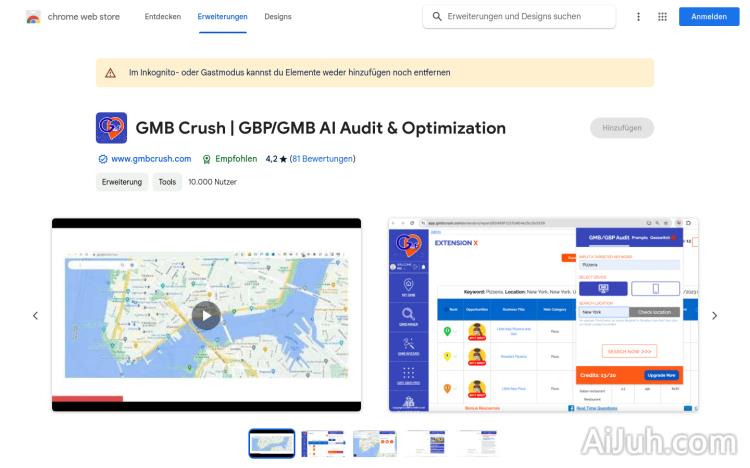Click the Hinzufügen button

(622, 128)
